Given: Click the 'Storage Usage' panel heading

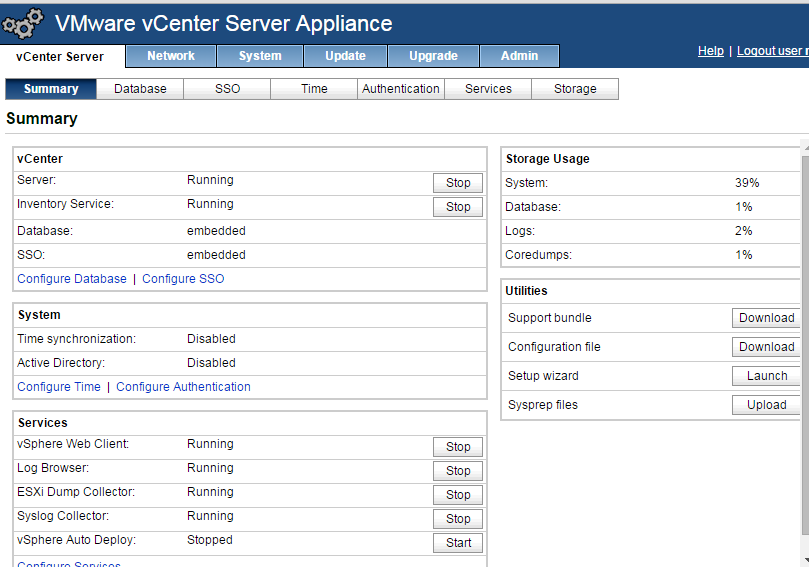Looking at the screenshot, I should point(547,159).
